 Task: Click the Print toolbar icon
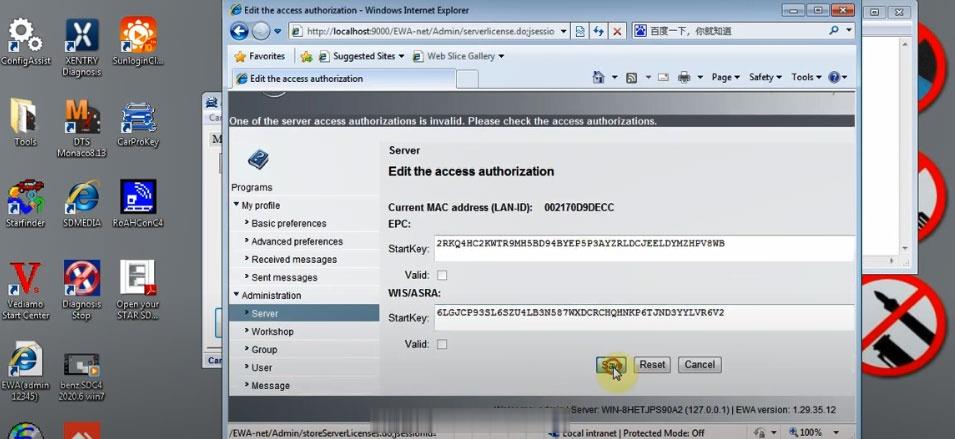[684, 77]
